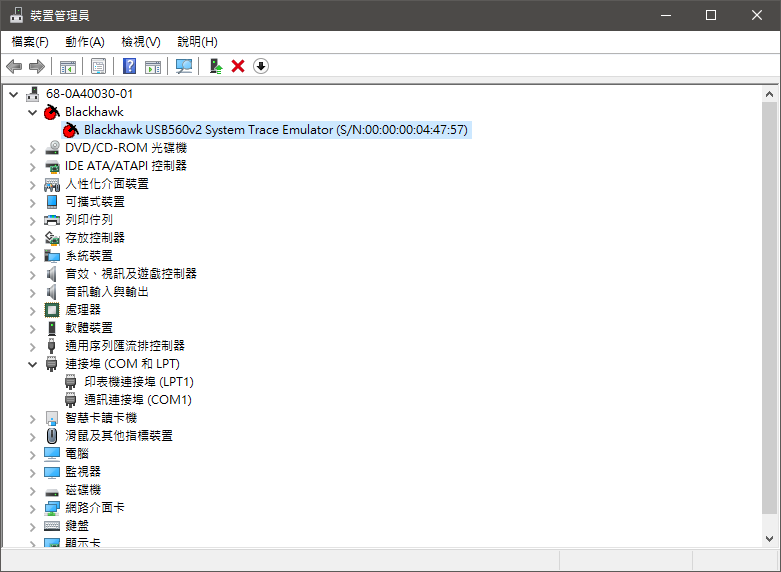781x572 pixels.
Task: Toggle the action pane toolbar icon
Action: (x=153, y=66)
